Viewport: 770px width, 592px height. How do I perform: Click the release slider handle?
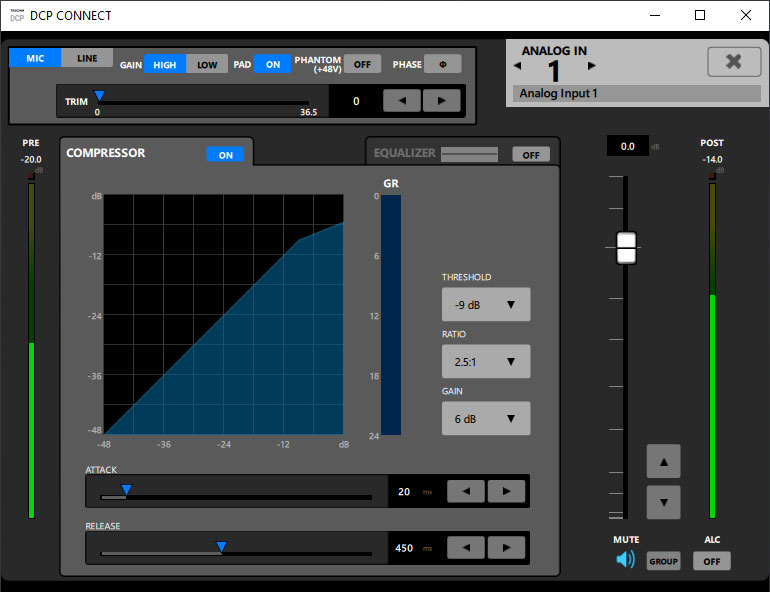click(x=221, y=546)
